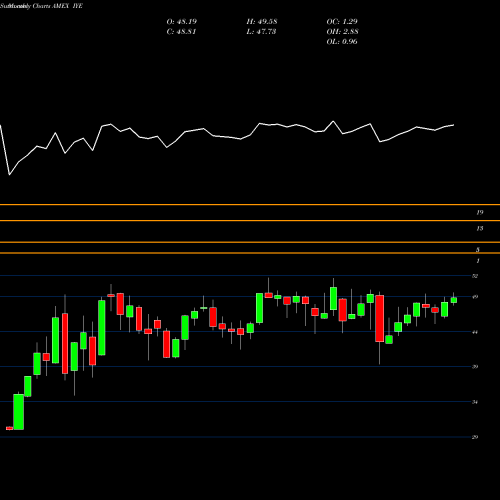Click the first tall green candle at the far left
Image resolution: width=500 pixels, height=500 pixels.
coord(19,412)
